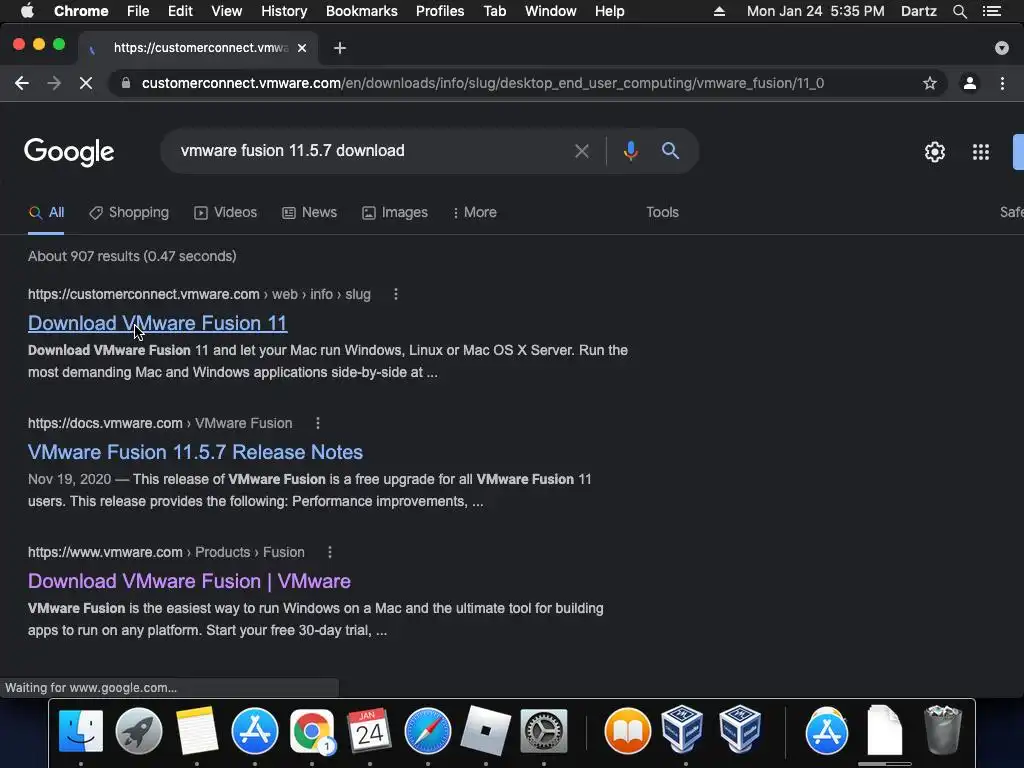This screenshot has width=1024, height=768.
Task: Switch to Videos results tab
Action: click(x=225, y=212)
